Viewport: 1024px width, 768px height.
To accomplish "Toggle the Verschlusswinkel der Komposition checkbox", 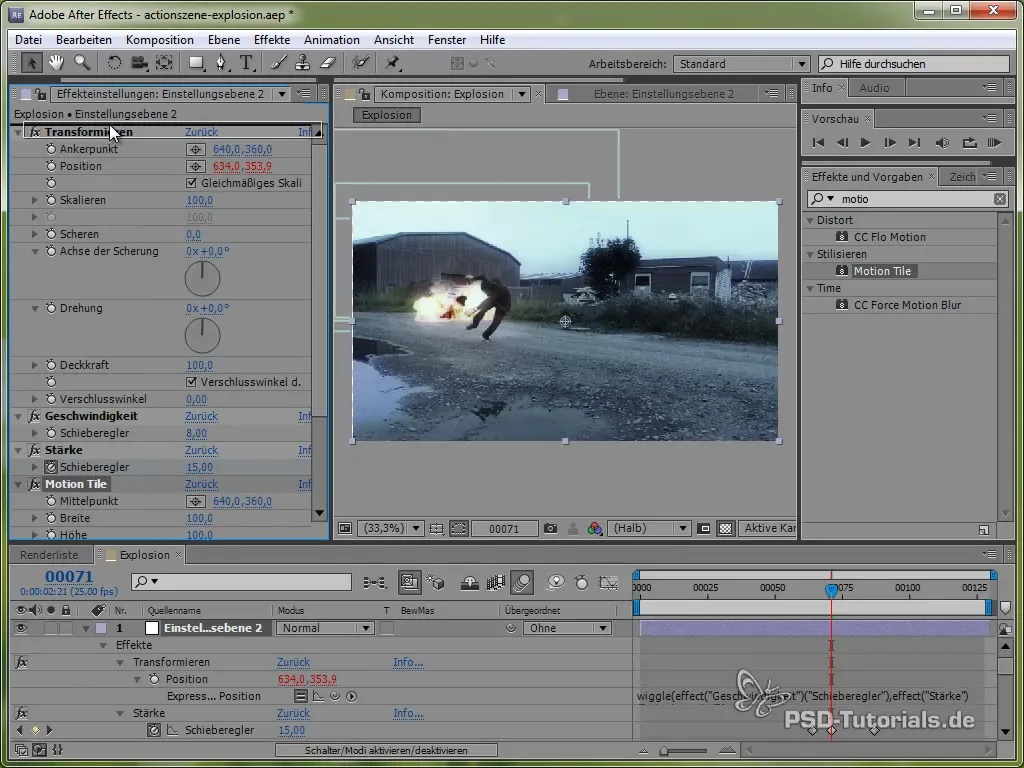I will (191, 382).
